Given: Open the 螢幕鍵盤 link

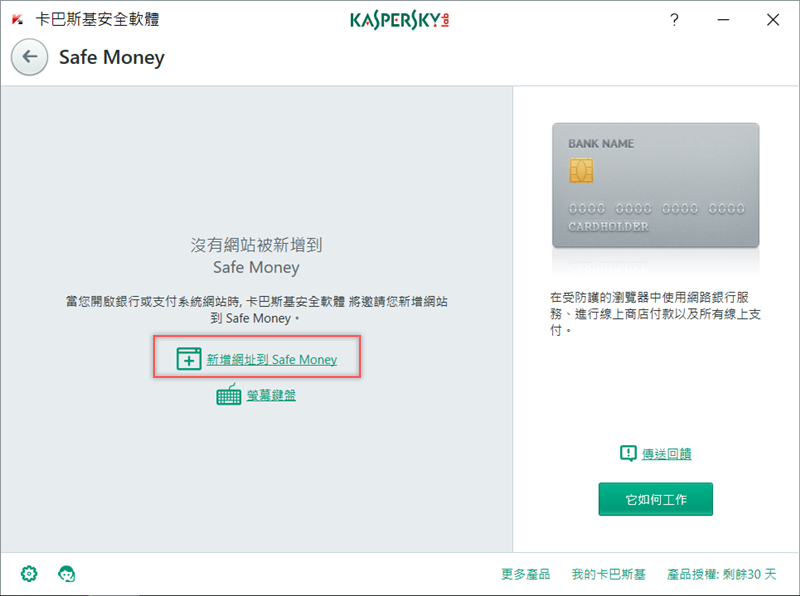Looking at the screenshot, I should click(x=271, y=395).
